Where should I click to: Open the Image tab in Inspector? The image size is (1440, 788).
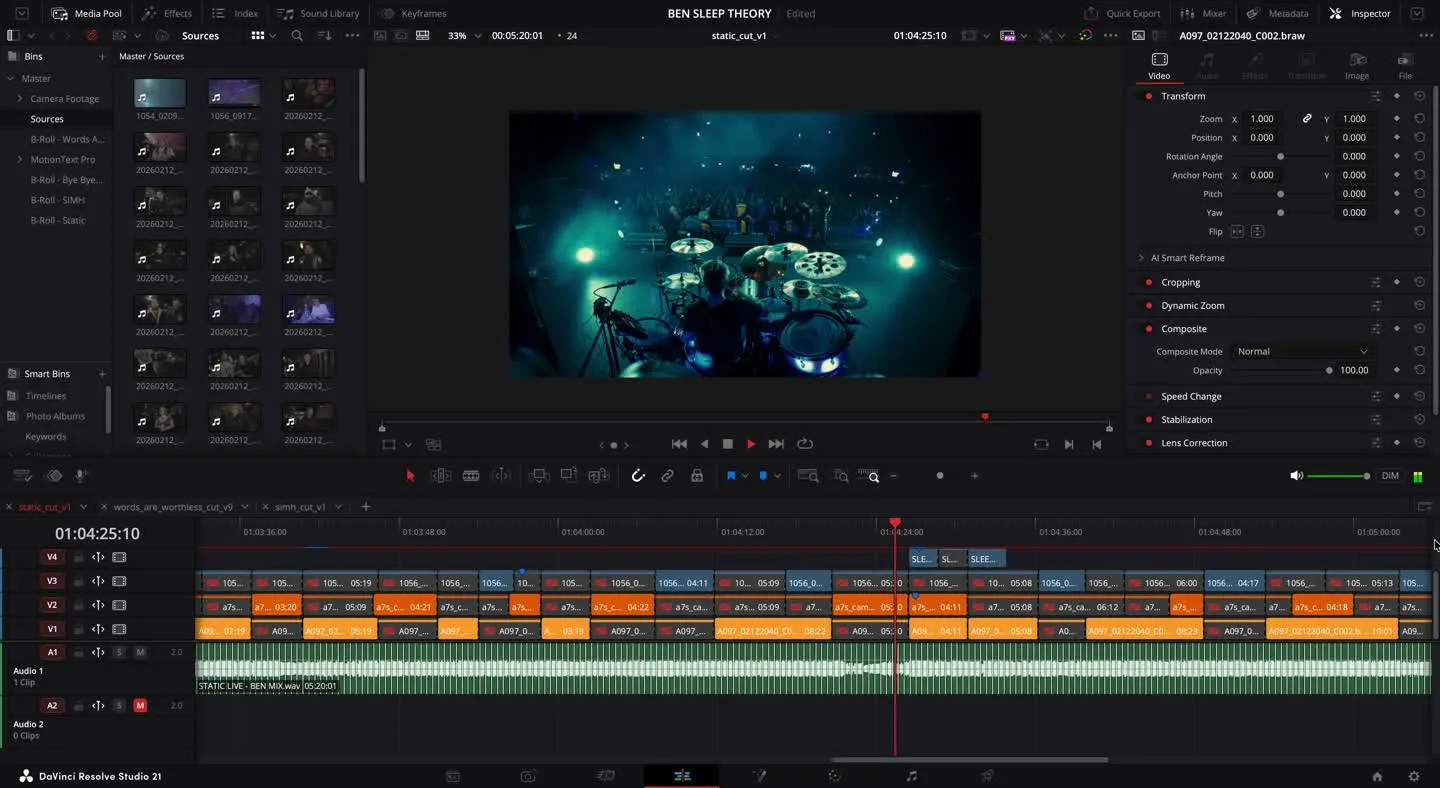(1357, 66)
